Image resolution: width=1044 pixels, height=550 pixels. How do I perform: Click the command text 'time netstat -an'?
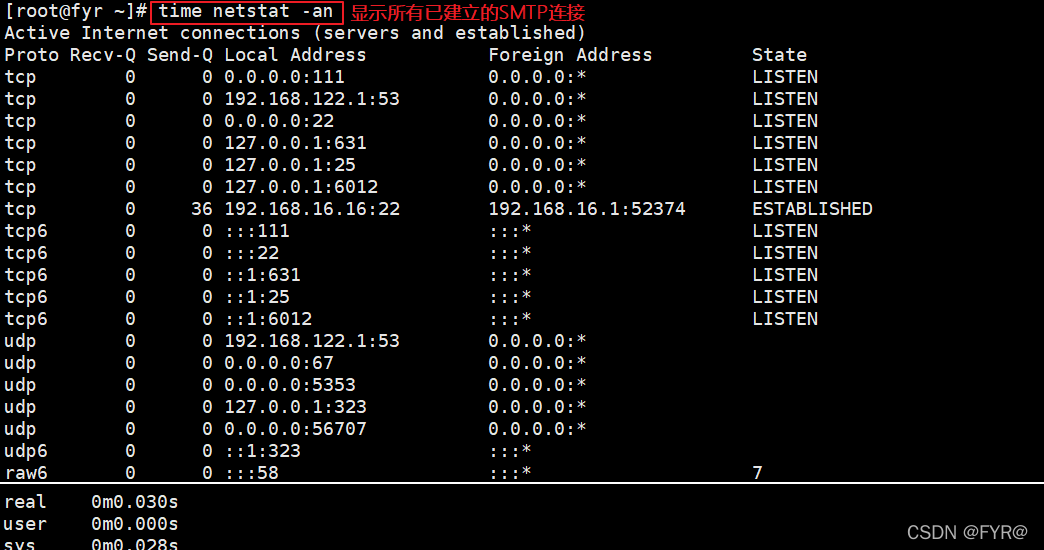coord(246,11)
